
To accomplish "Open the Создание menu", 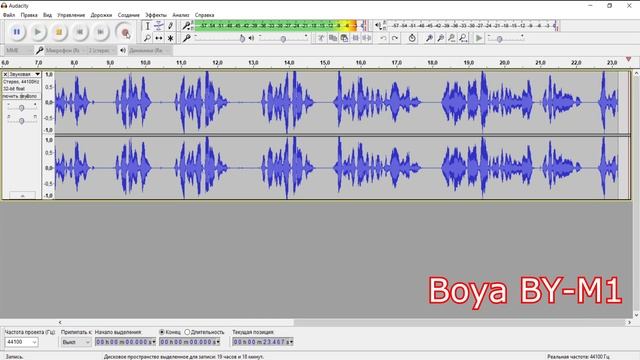I will [129, 15].
